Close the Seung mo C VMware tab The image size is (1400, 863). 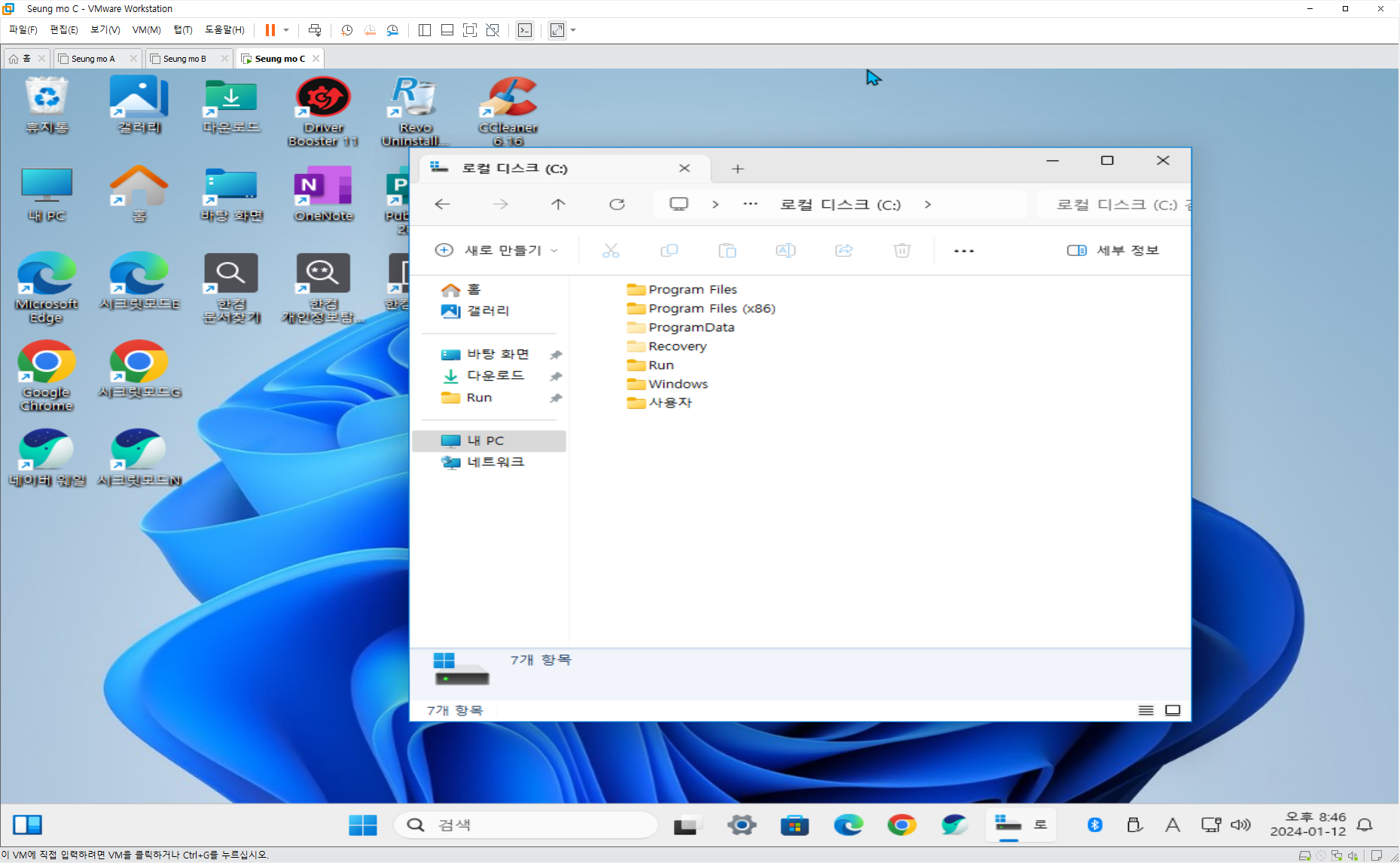316,58
